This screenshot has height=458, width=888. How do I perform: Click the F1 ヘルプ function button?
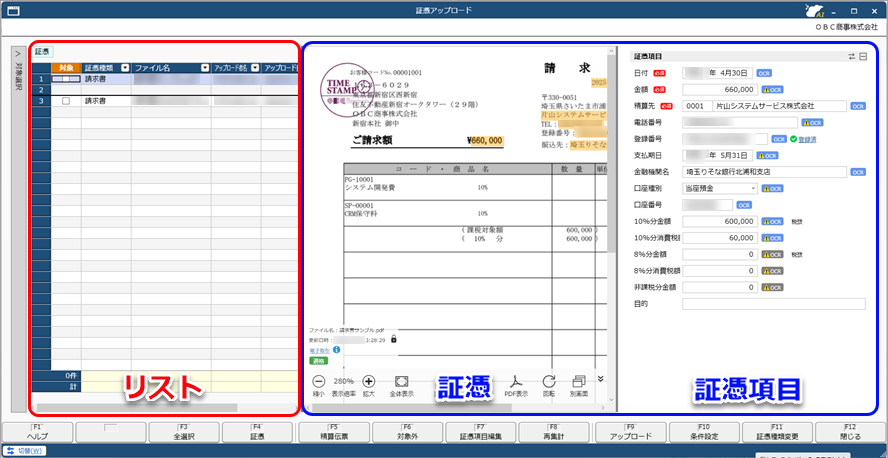pyautogui.click(x=38, y=433)
